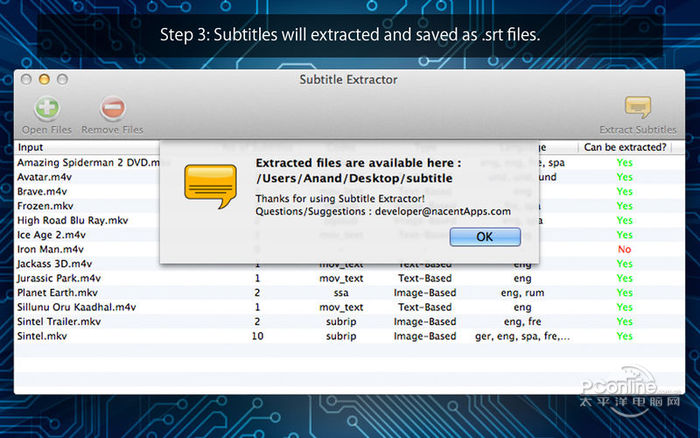Screen dimensions: 700x438
Task: Click the OK button in dialog
Action: click(x=485, y=237)
